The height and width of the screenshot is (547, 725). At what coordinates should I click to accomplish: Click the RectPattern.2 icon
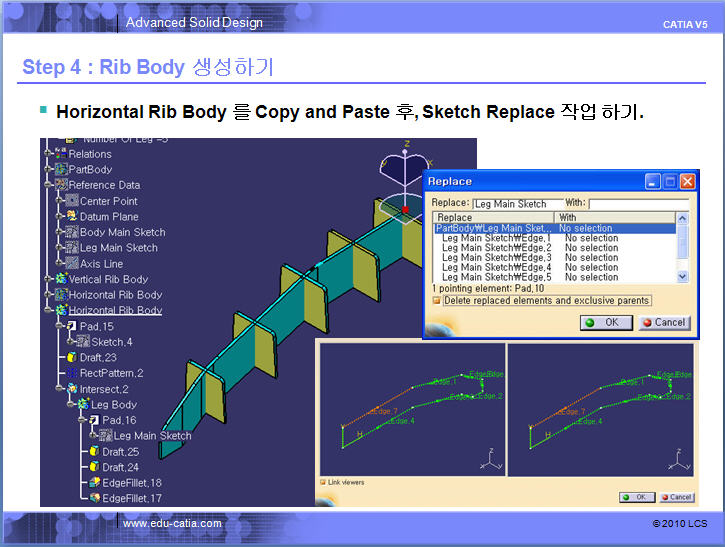[x=72, y=373]
